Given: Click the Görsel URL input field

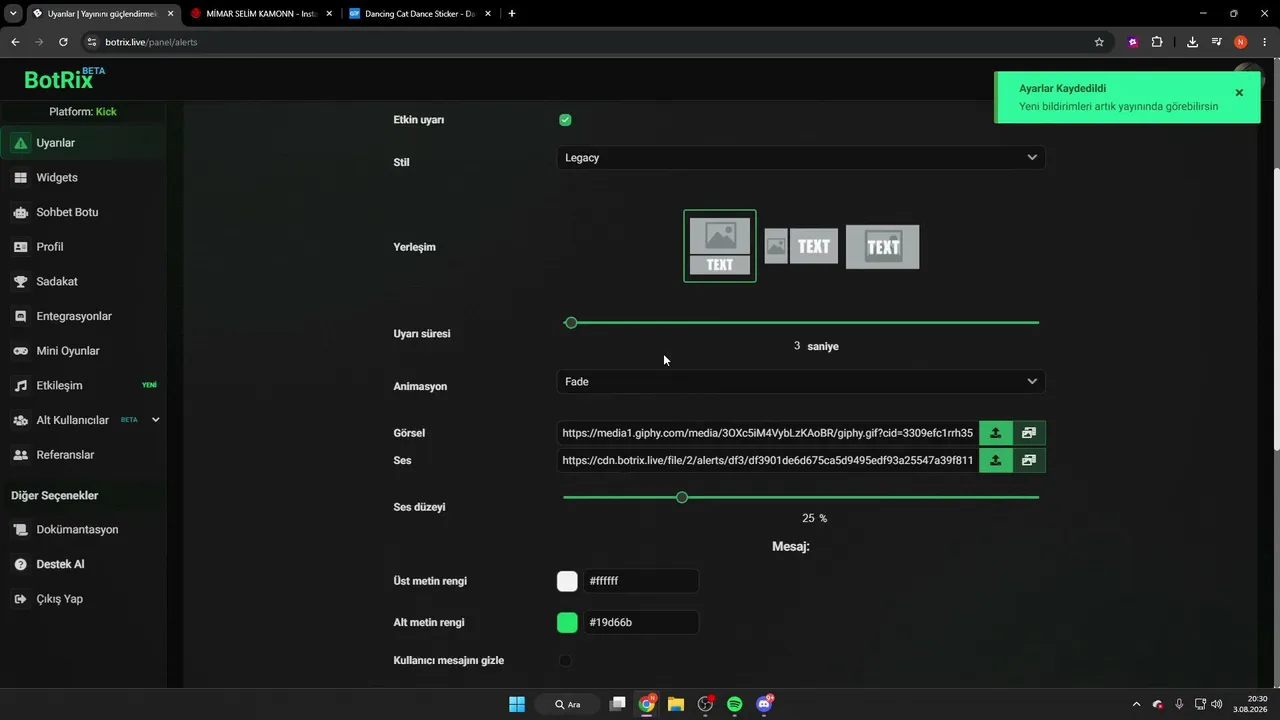Looking at the screenshot, I should pos(768,433).
